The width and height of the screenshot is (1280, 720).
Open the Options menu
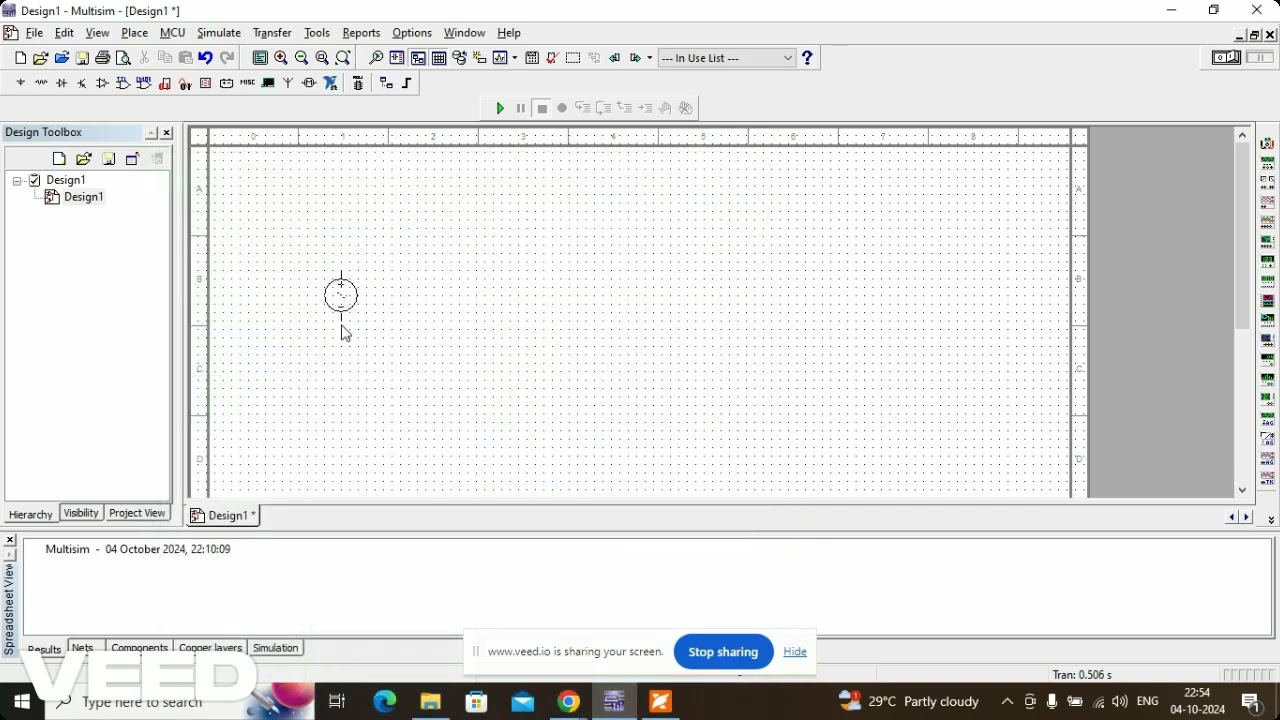coord(412,33)
